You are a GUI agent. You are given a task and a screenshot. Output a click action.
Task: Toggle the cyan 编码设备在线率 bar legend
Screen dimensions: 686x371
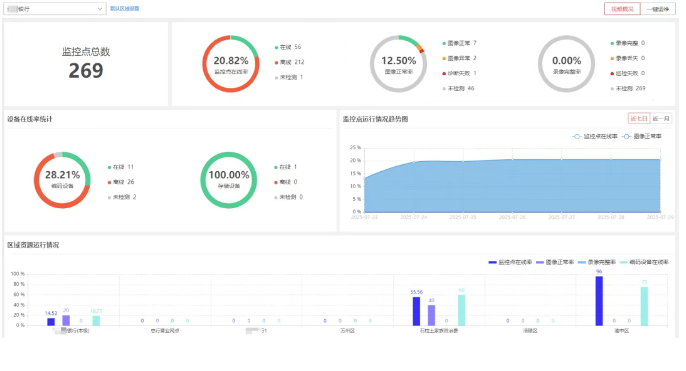(644, 262)
